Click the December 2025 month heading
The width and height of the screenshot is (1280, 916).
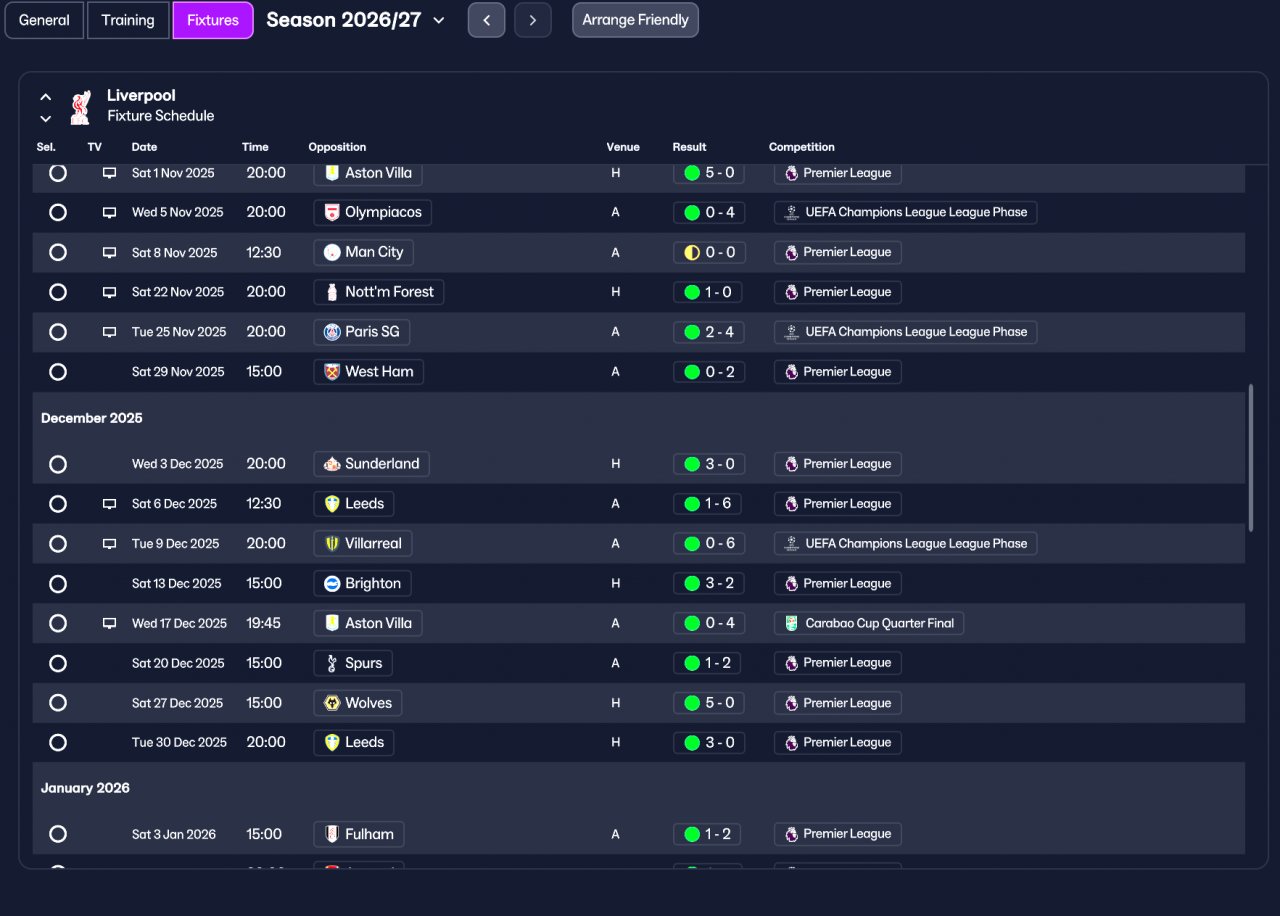pos(92,418)
